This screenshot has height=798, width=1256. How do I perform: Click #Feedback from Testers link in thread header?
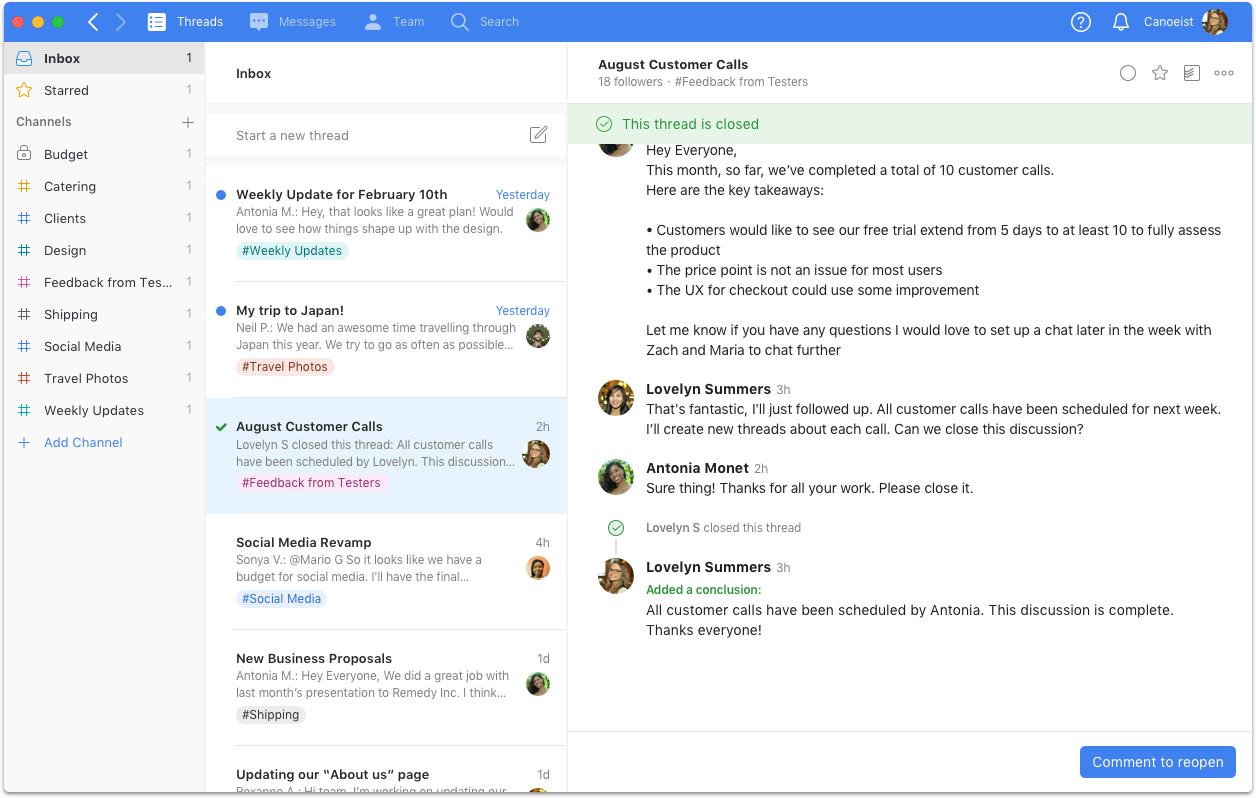(x=741, y=82)
